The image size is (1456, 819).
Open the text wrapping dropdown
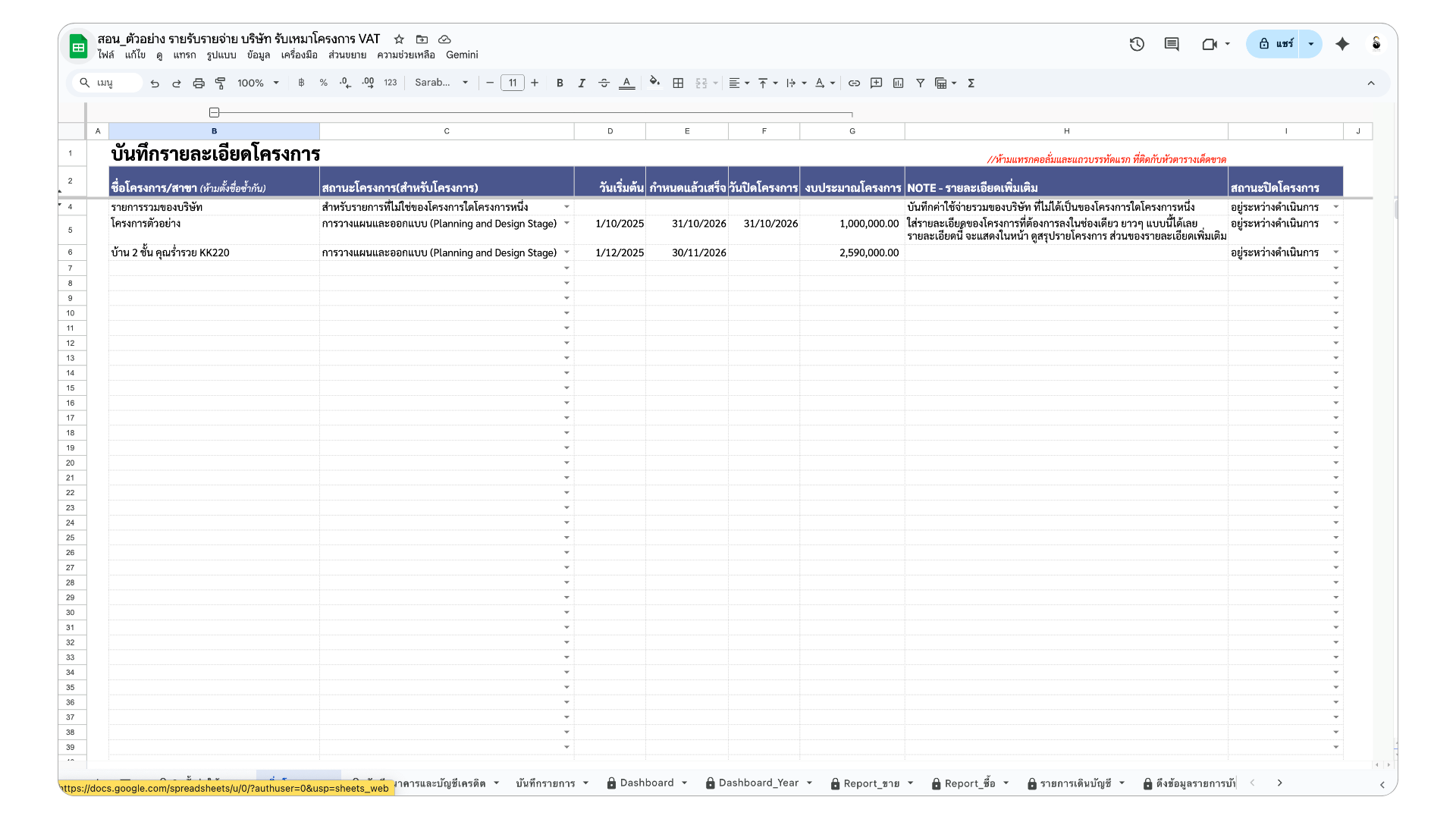pos(796,83)
